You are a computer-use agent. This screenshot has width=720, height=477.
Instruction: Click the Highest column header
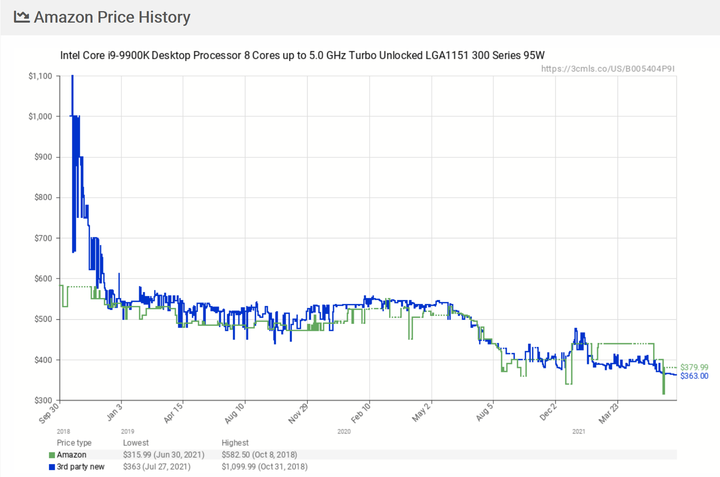(x=235, y=443)
